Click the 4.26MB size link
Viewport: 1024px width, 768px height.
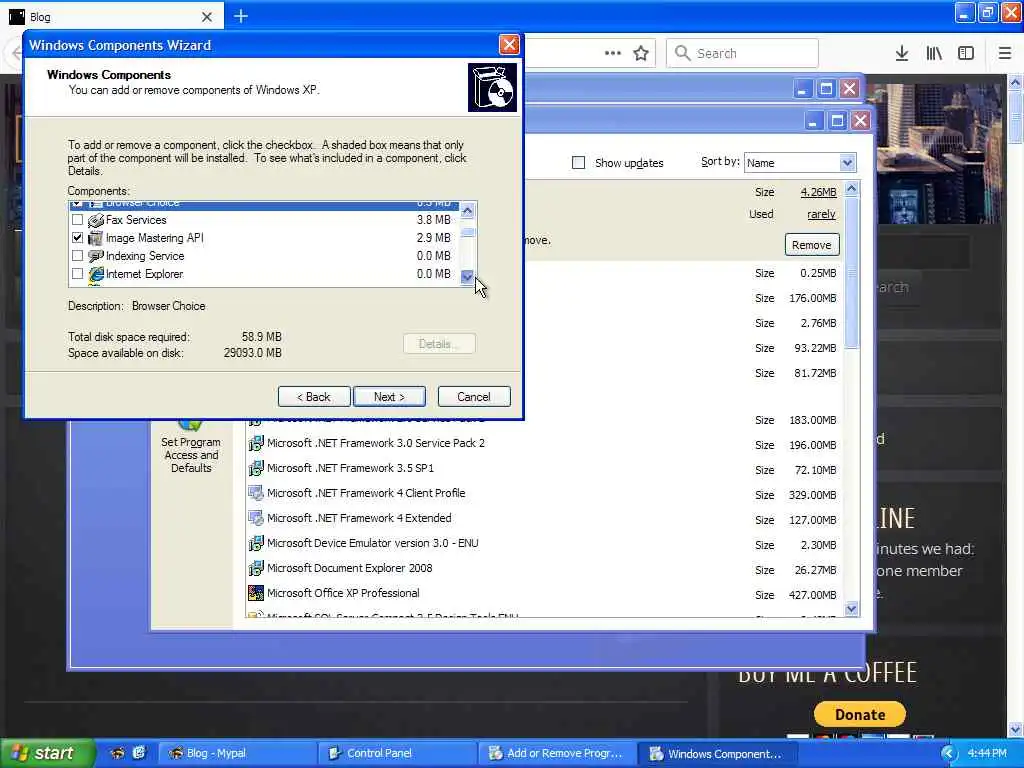818,192
